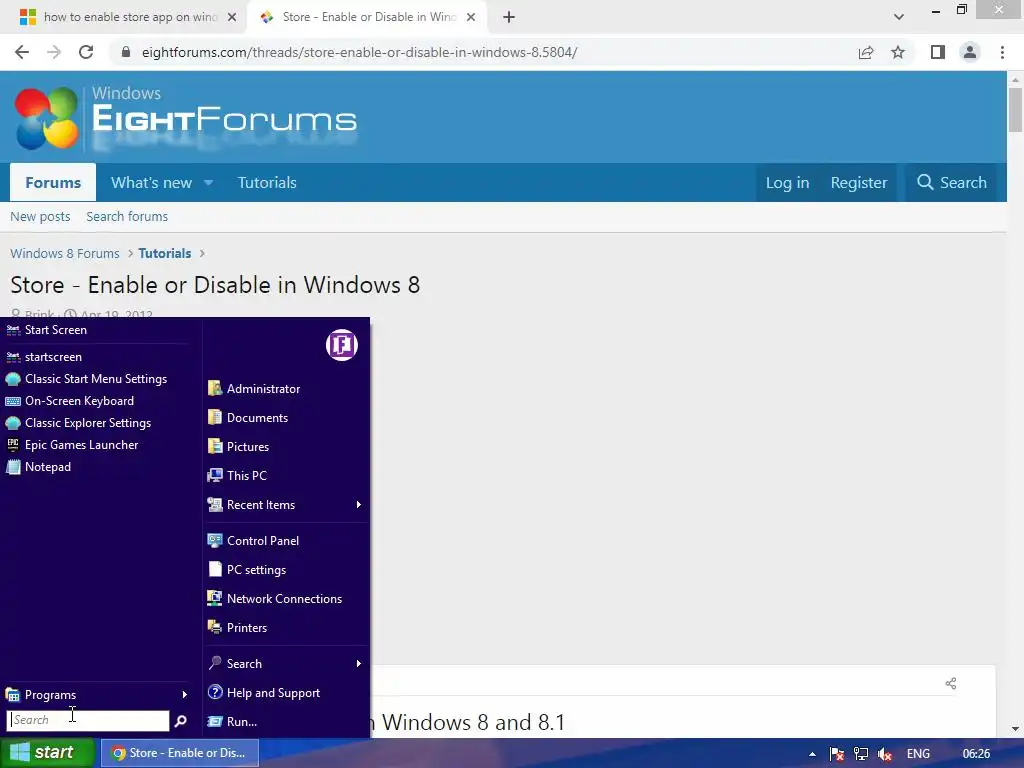Click the magnifier icon beside search box
Screen dimensions: 1024x768
[x=181, y=721]
